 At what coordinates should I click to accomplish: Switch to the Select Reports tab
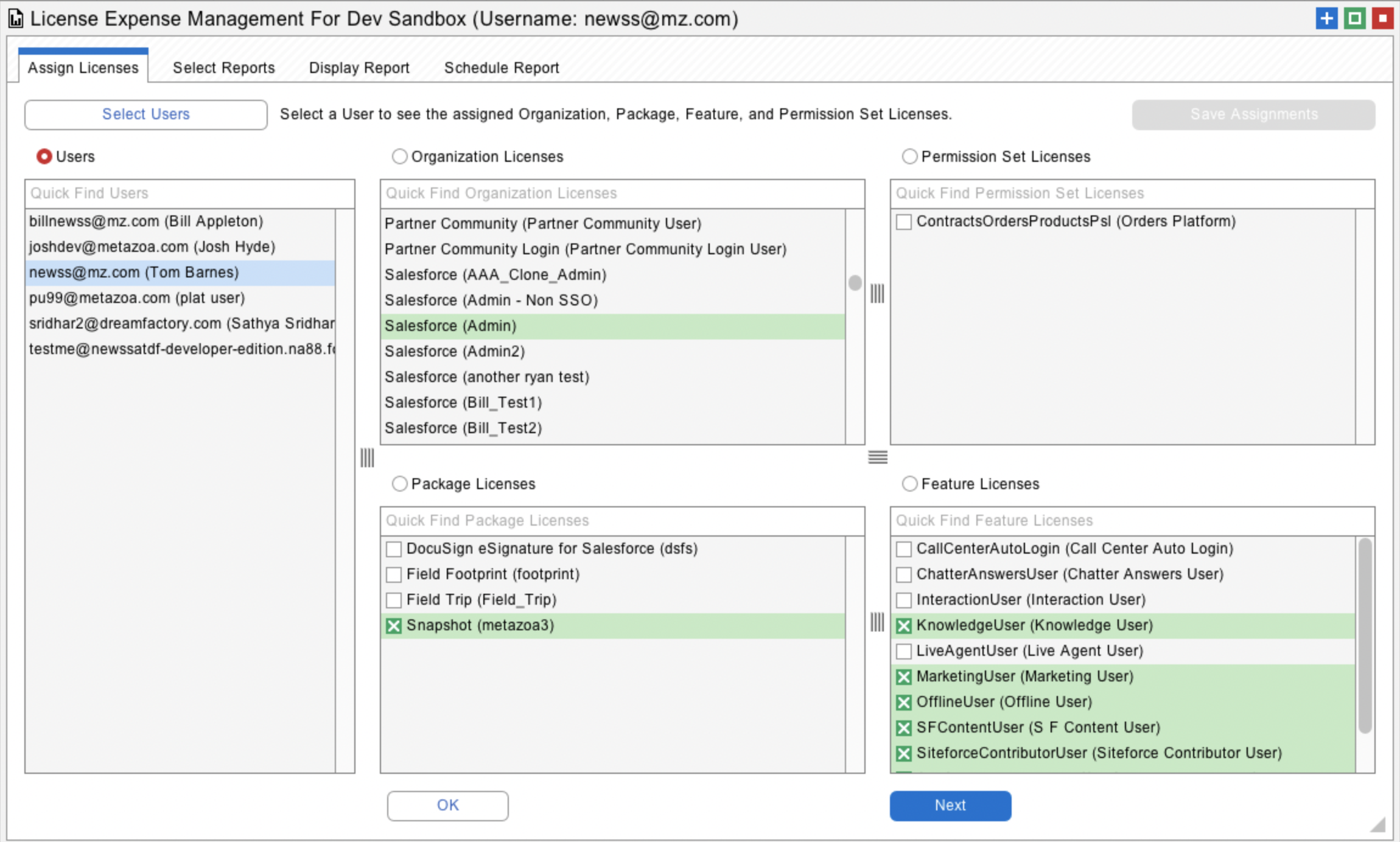coord(224,68)
